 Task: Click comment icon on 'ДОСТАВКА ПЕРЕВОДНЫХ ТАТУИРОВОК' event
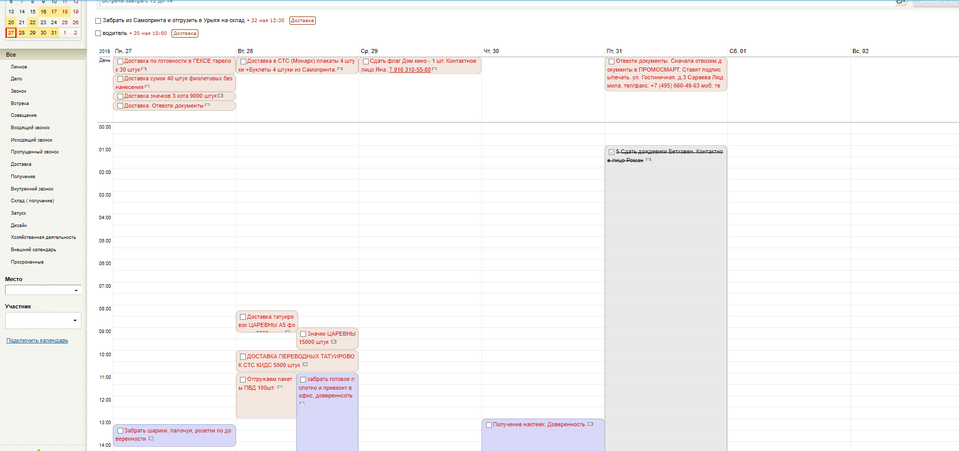point(306,365)
